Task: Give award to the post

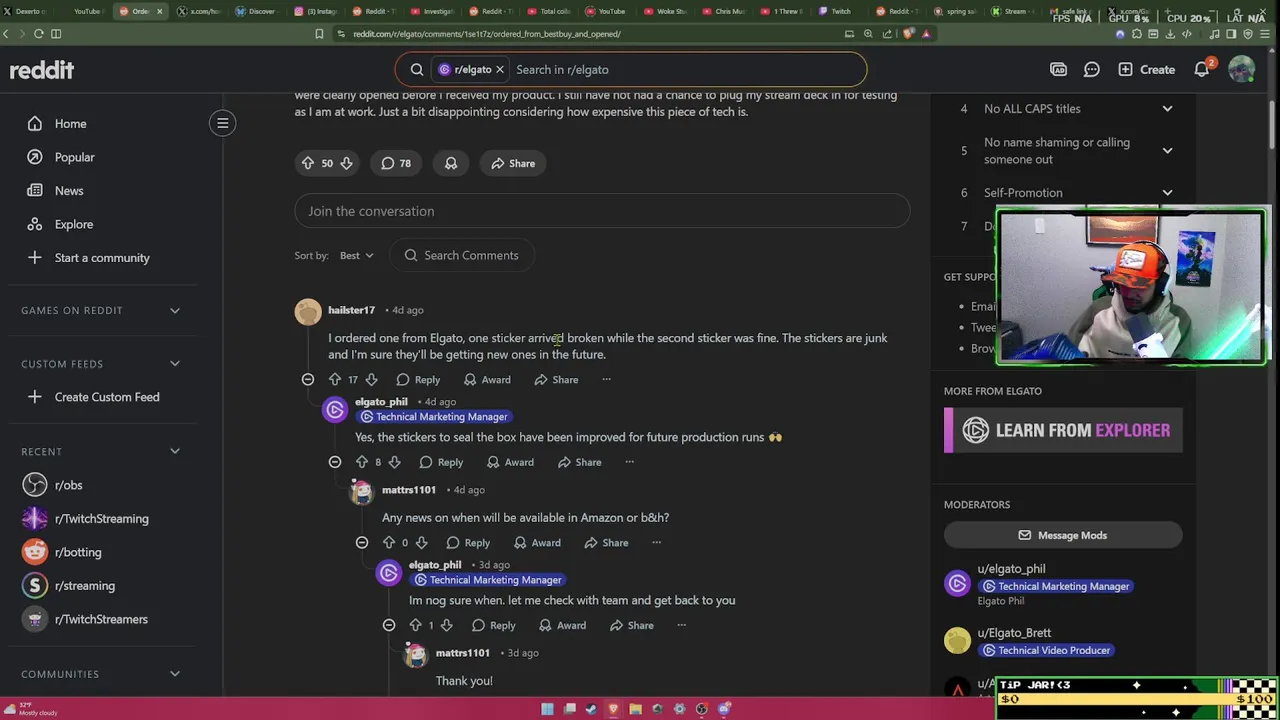Action: coord(451,163)
